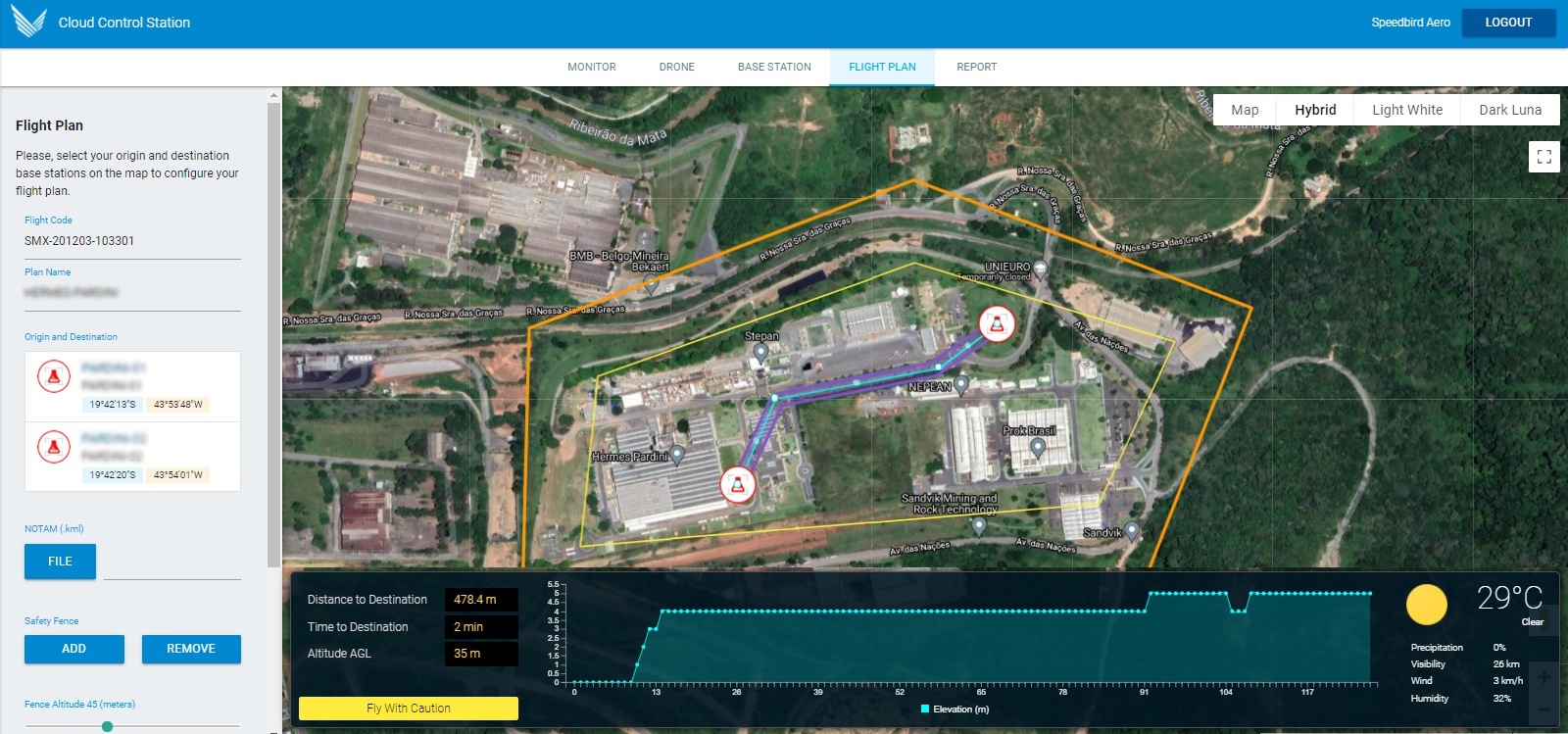Image resolution: width=1568 pixels, height=734 pixels.
Task: Click the Humidity 32% value
Action: 1502,699
